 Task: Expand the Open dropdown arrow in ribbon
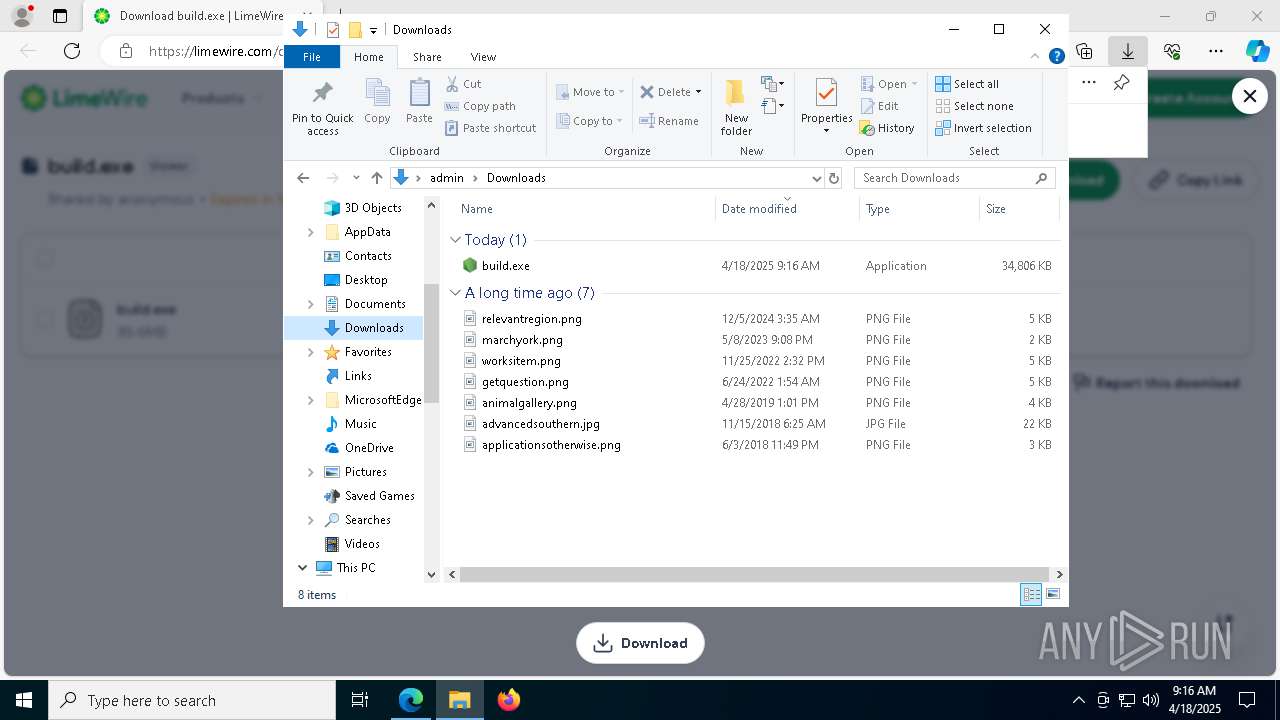914,84
